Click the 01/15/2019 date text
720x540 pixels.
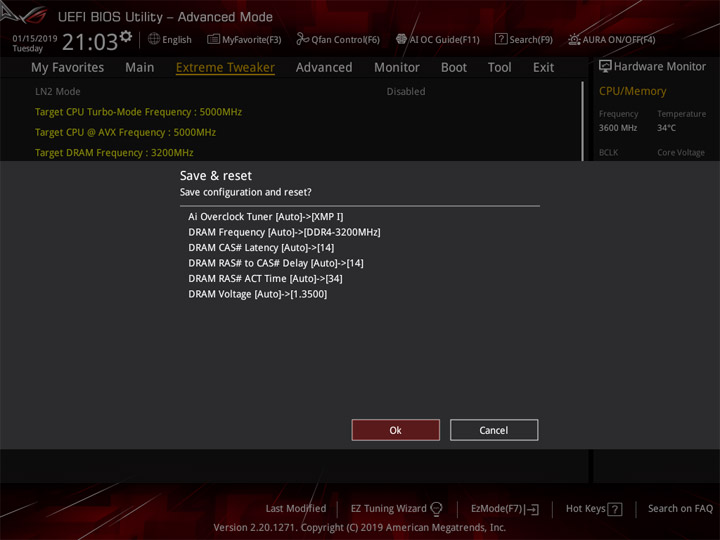[35, 39]
